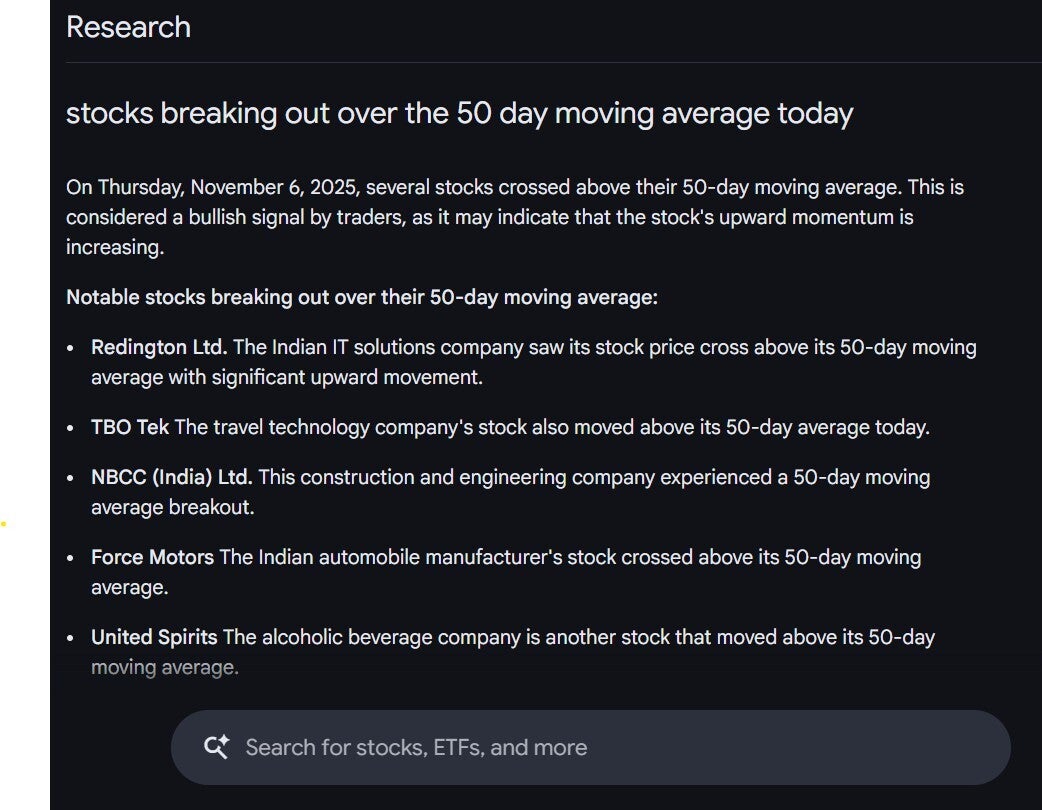Screen dimensions: 1042x810
Task: Open the Force Motors stock entry
Action: pyautogui.click(x=150, y=557)
